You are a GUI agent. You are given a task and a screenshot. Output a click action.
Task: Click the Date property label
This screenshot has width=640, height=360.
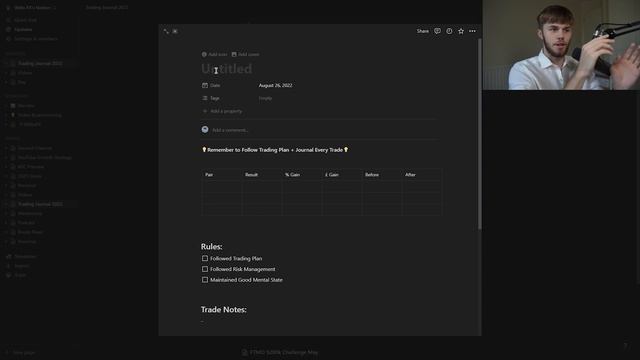pyautogui.click(x=215, y=85)
